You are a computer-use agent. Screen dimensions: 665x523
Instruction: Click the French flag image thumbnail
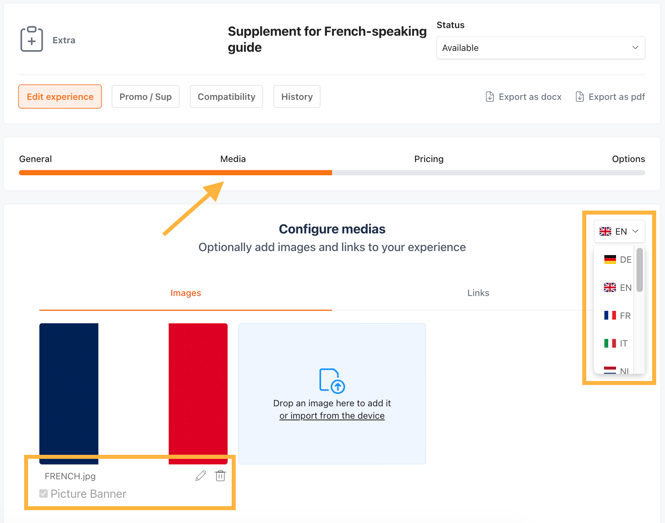(133, 393)
